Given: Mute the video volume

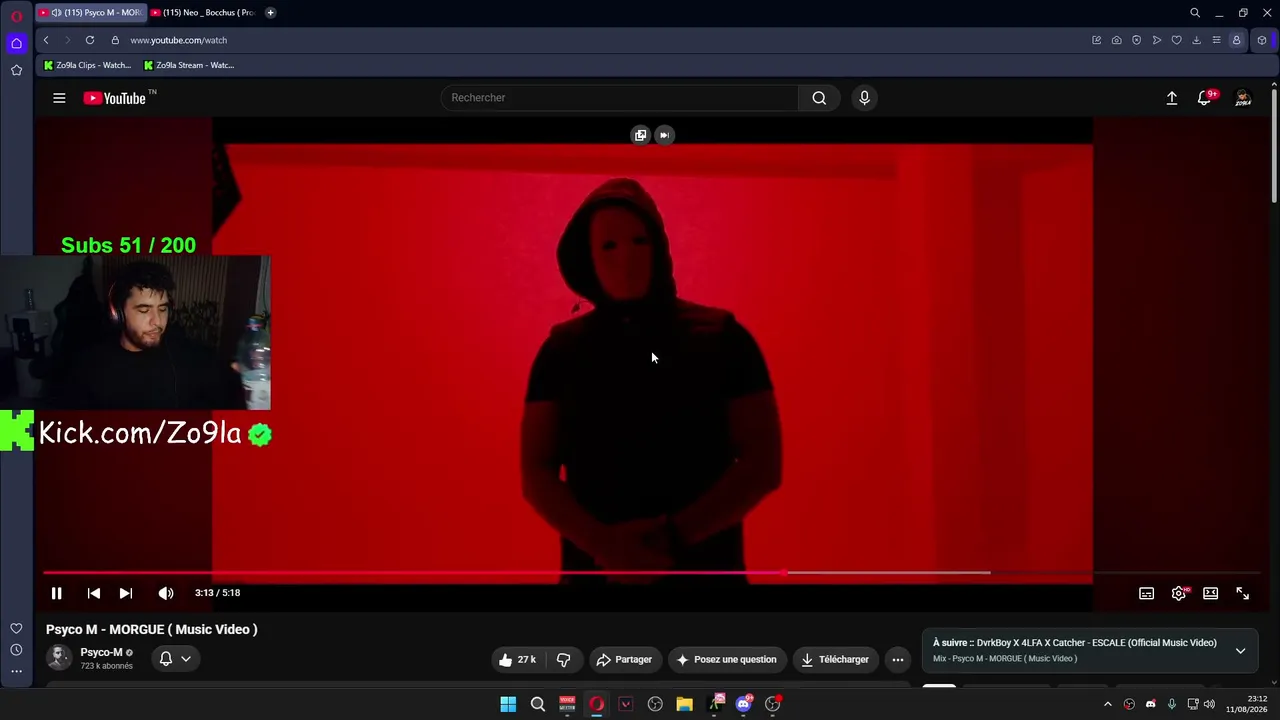Looking at the screenshot, I should pos(166,593).
